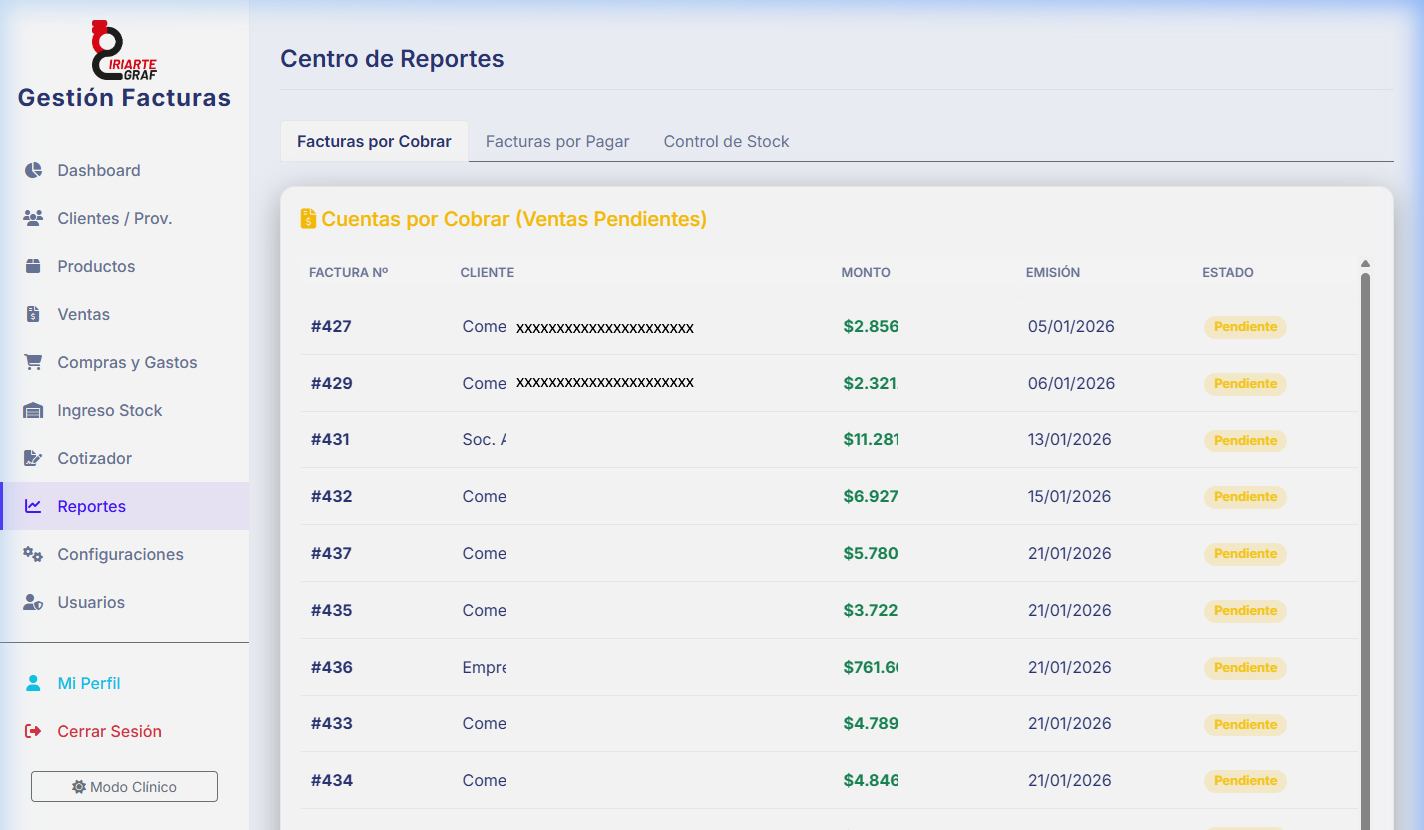Viewport: 1424px width, 830px height.
Task: Click the Cuentas por Cobrar invoice icon
Action: [308, 219]
